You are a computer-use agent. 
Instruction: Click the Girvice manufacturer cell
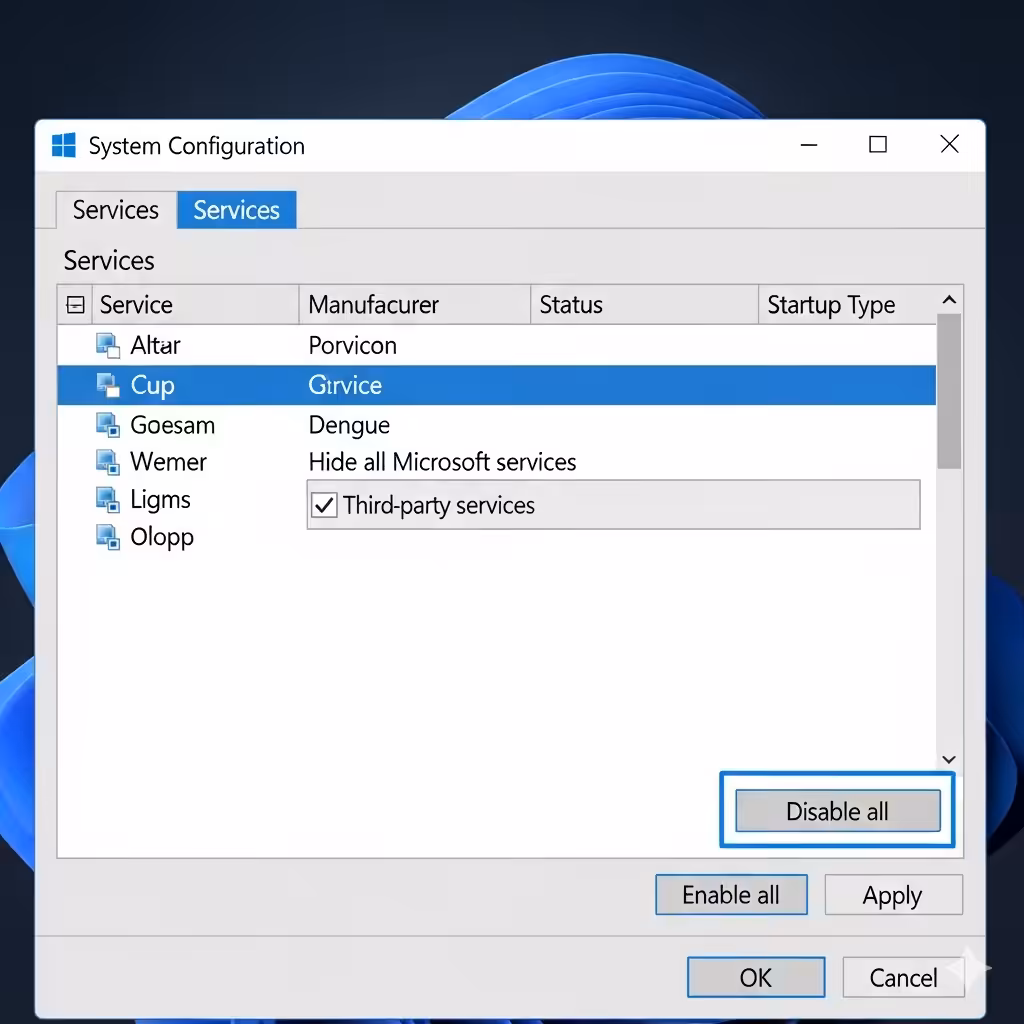tap(345, 385)
